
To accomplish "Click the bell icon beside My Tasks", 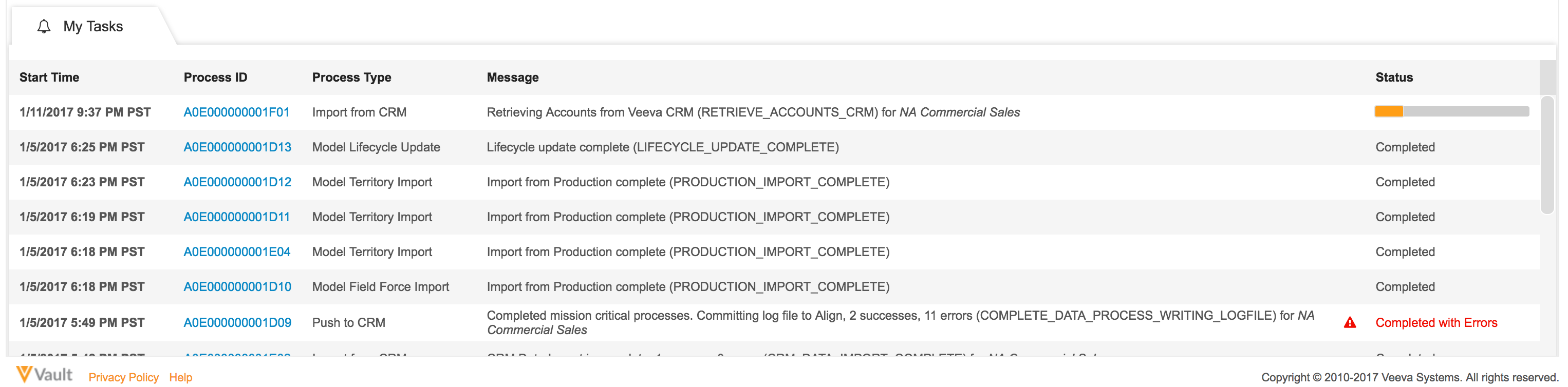I will click(43, 27).
